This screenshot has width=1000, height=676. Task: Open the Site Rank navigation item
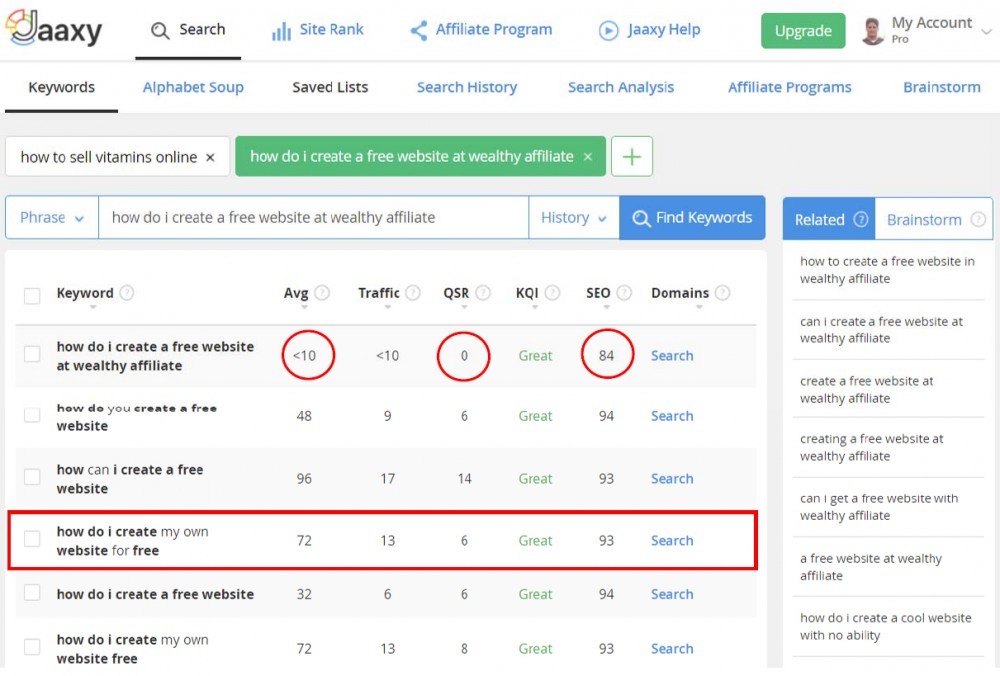click(x=318, y=30)
